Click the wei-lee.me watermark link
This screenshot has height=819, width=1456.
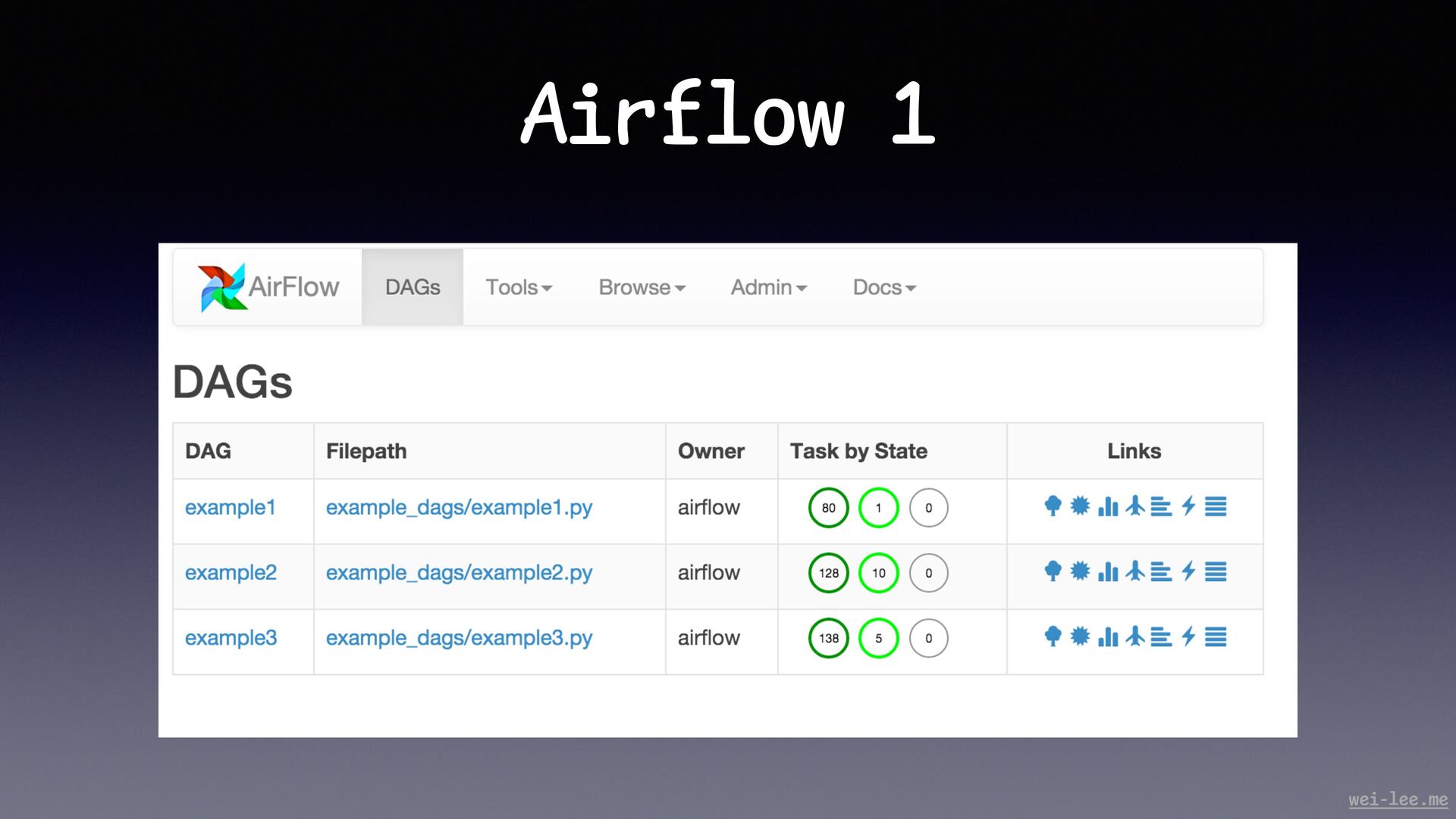pos(1398,799)
